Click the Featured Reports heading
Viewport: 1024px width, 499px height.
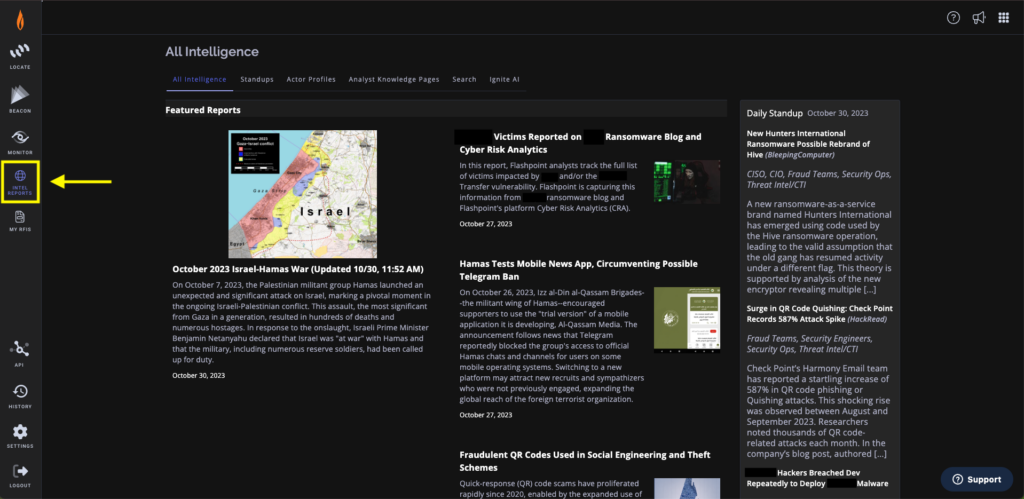[x=203, y=110]
